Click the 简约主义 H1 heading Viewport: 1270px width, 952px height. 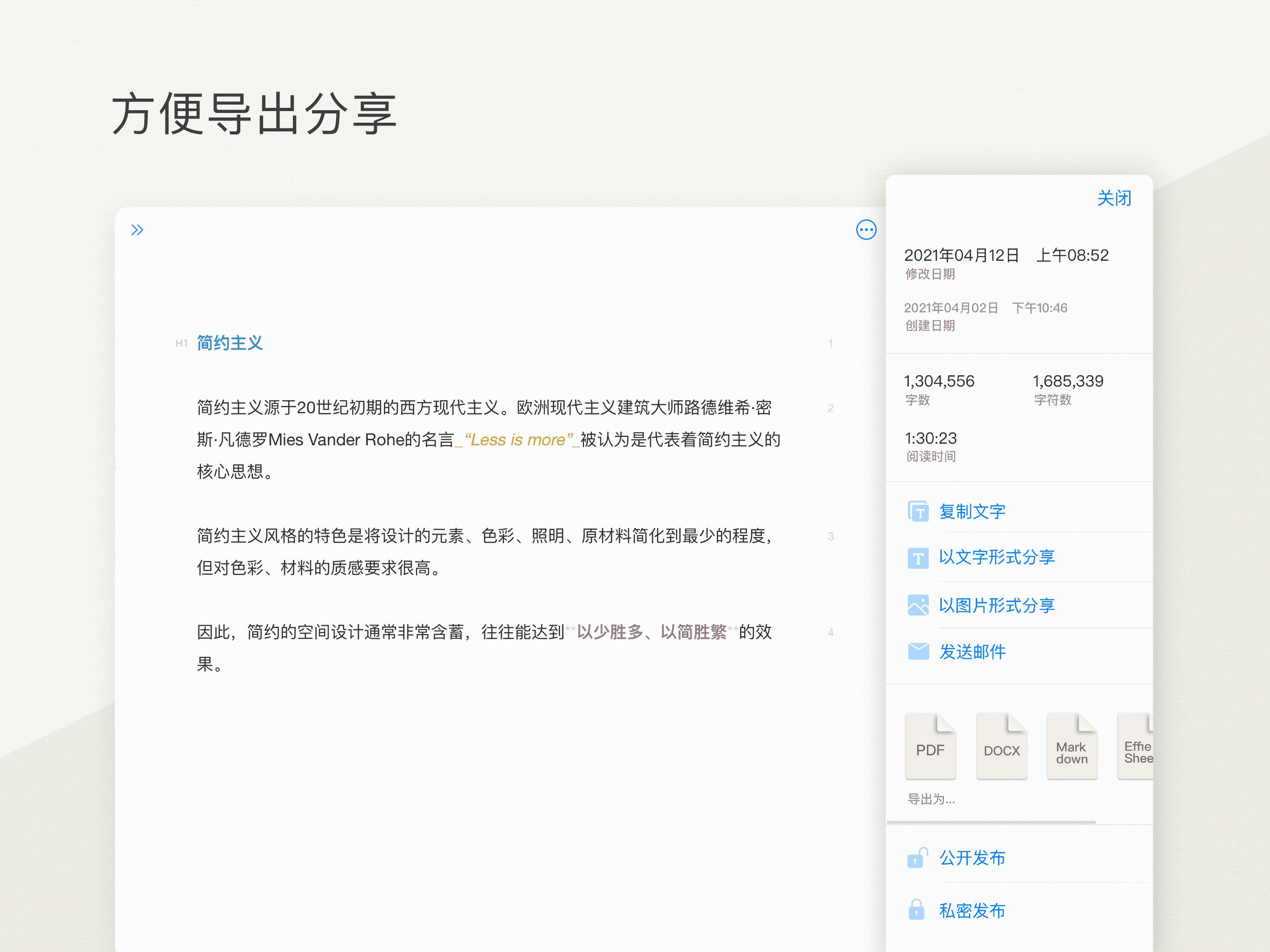coord(230,344)
